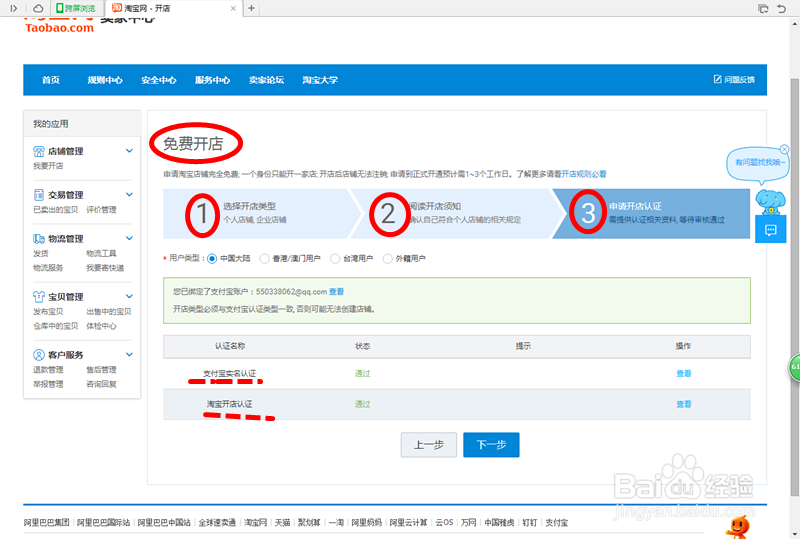Click 体检中心 sidebar link
The width and height of the screenshot is (800, 539).
coord(101,326)
